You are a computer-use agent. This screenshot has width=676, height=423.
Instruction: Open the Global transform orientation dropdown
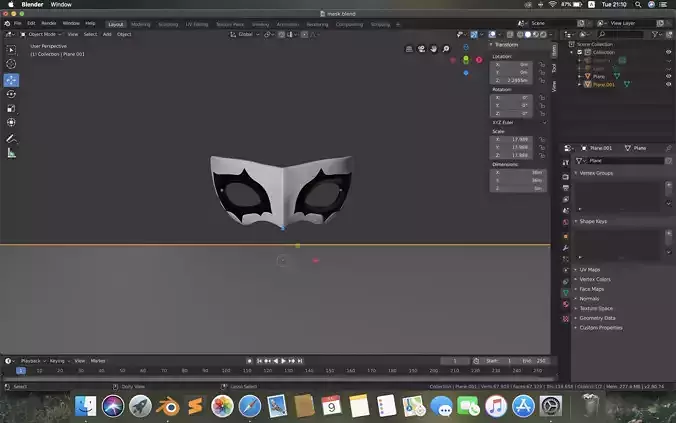pyautogui.click(x=245, y=34)
